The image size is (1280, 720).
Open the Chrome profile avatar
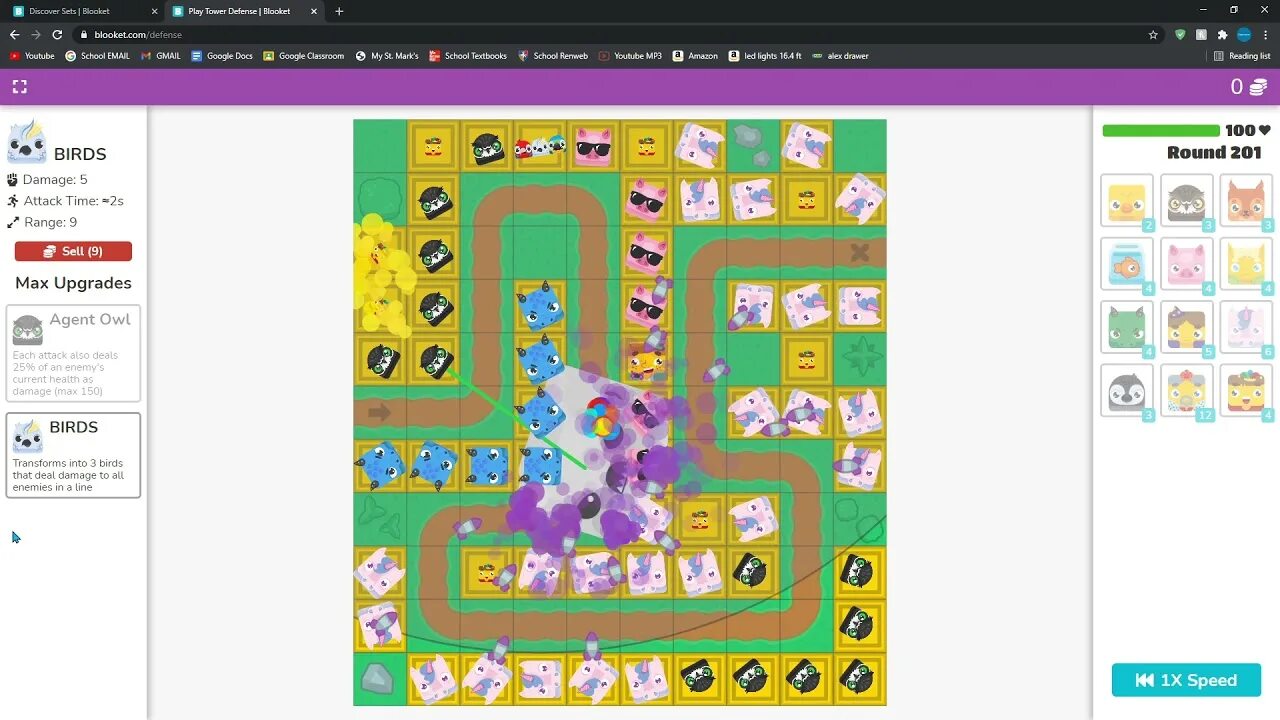pyautogui.click(x=1243, y=34)
